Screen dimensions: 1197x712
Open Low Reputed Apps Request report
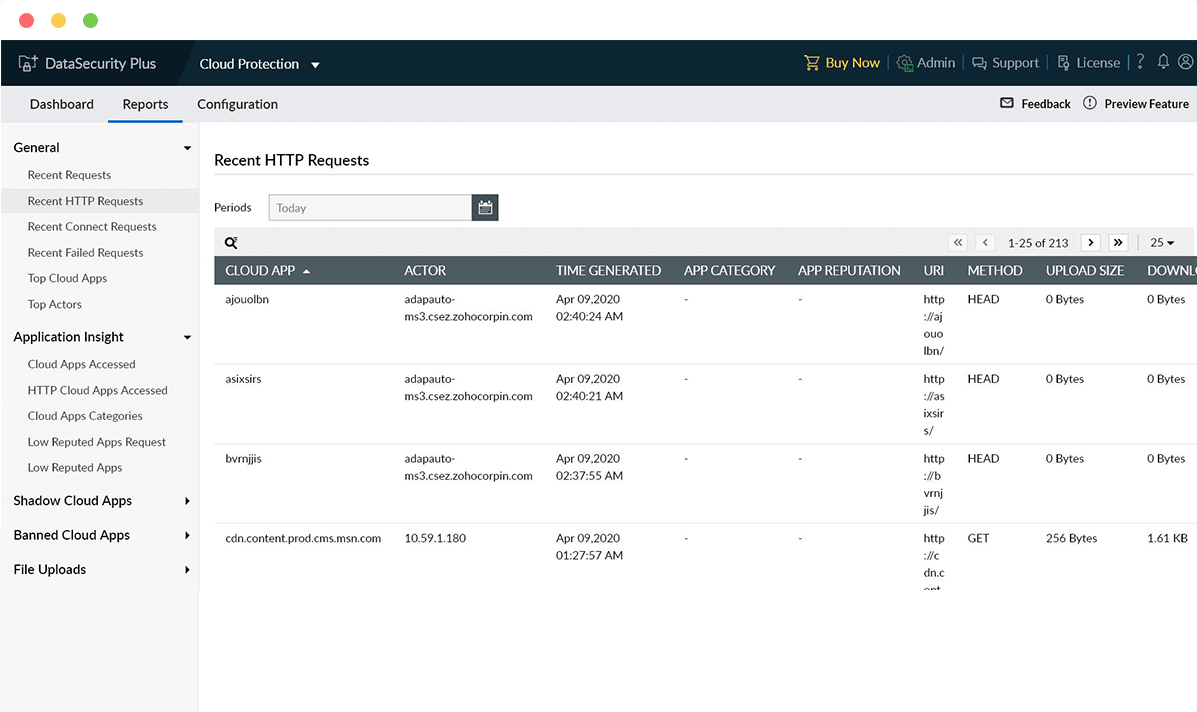tap(97, 442)
